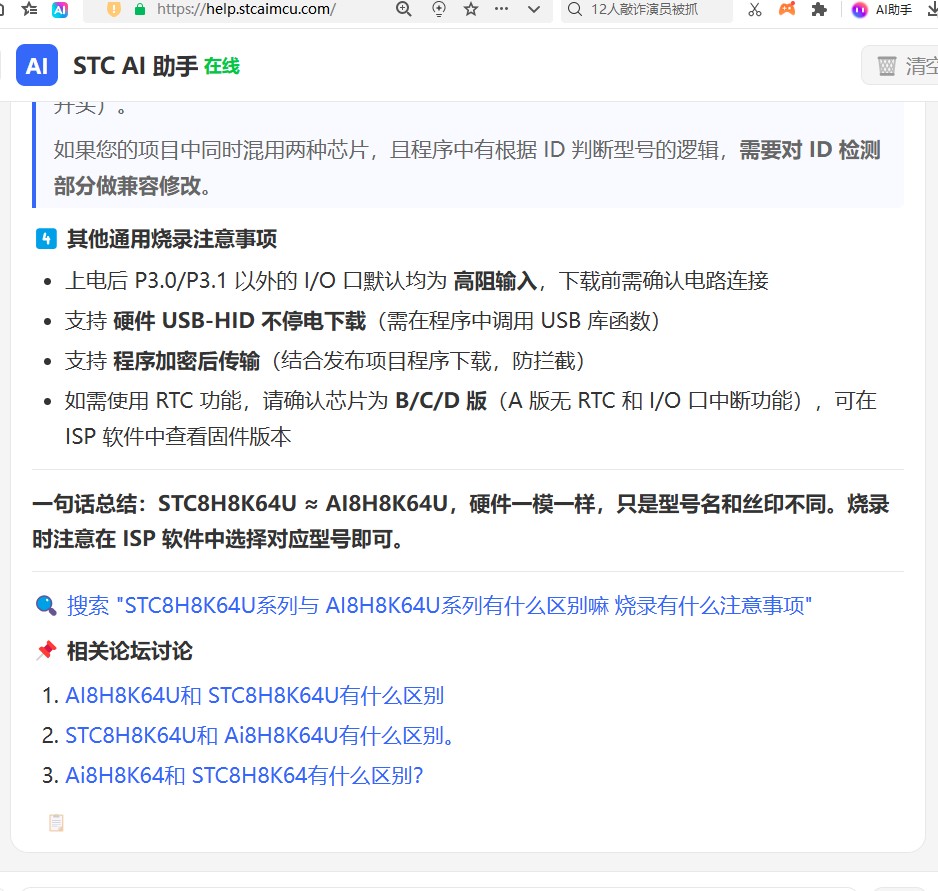The height and width of the screenshot is (891, 938).
Task: Click the bold text 高阻输入
Action: tap(495, 281)
